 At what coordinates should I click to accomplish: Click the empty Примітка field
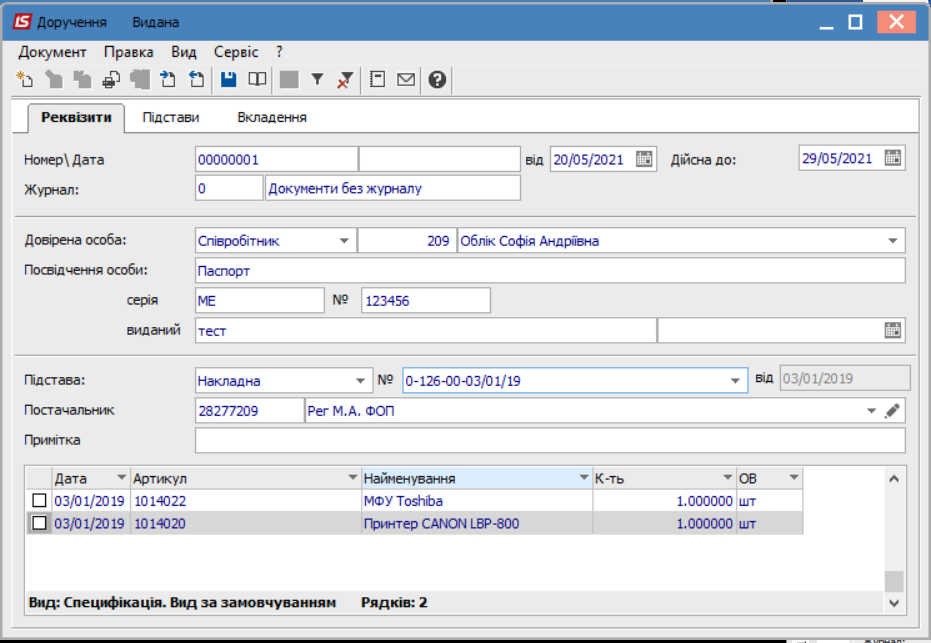(x=550, y=441)
